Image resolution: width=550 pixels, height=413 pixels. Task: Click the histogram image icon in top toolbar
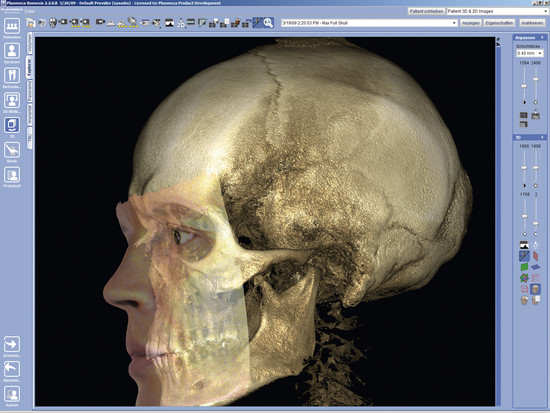[x=169, y=23]
